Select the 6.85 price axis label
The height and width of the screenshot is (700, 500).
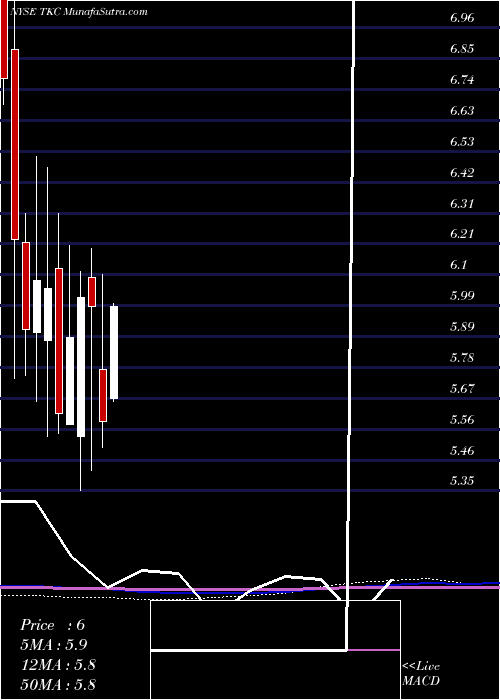tap(462, 49)
